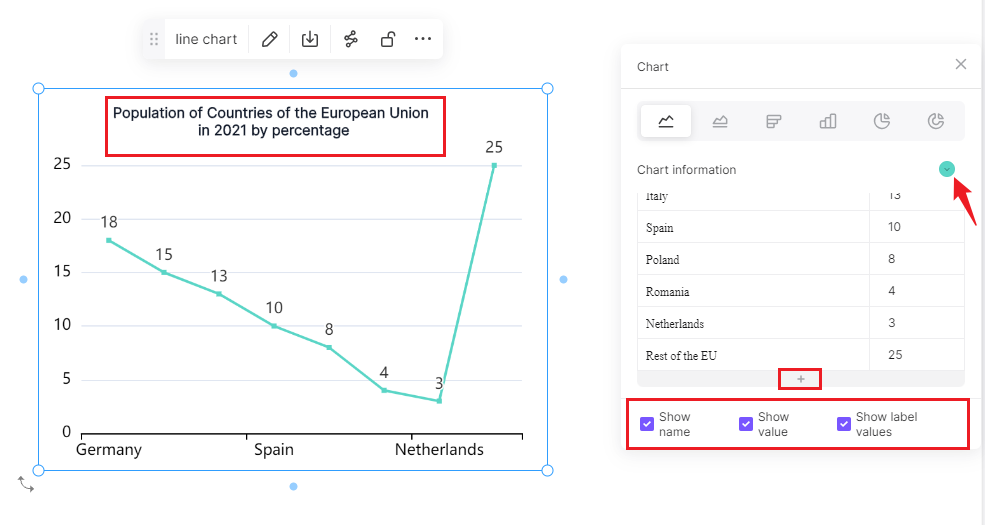Toggle the lock icon in toolbar

point(388,39)
